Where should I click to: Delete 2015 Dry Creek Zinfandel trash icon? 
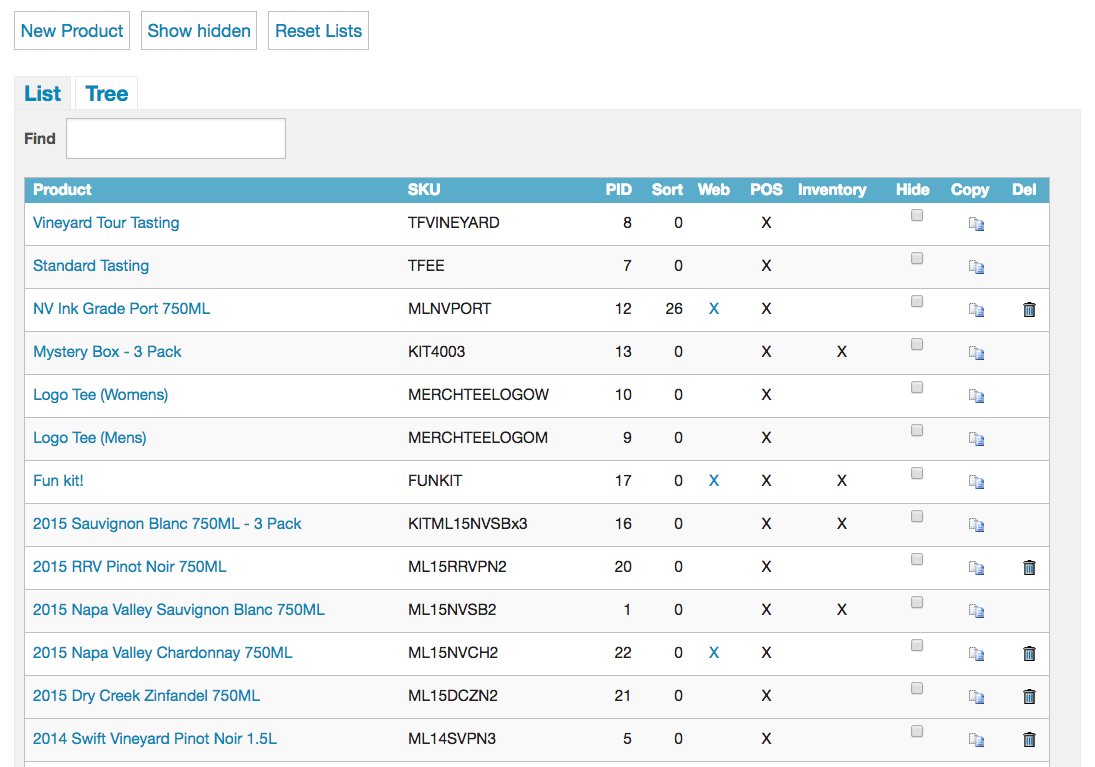pyautogui.click(x=1029, y=696)
